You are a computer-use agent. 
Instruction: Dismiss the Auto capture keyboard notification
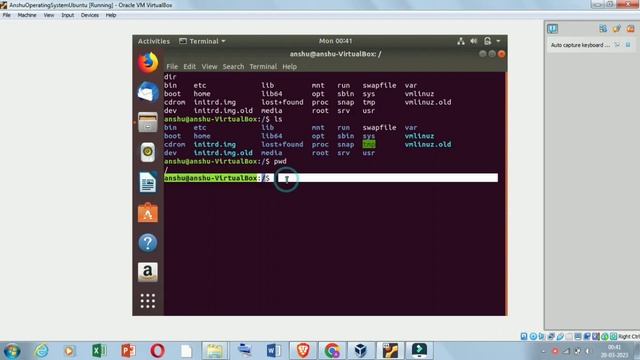(x=628, y=45)
